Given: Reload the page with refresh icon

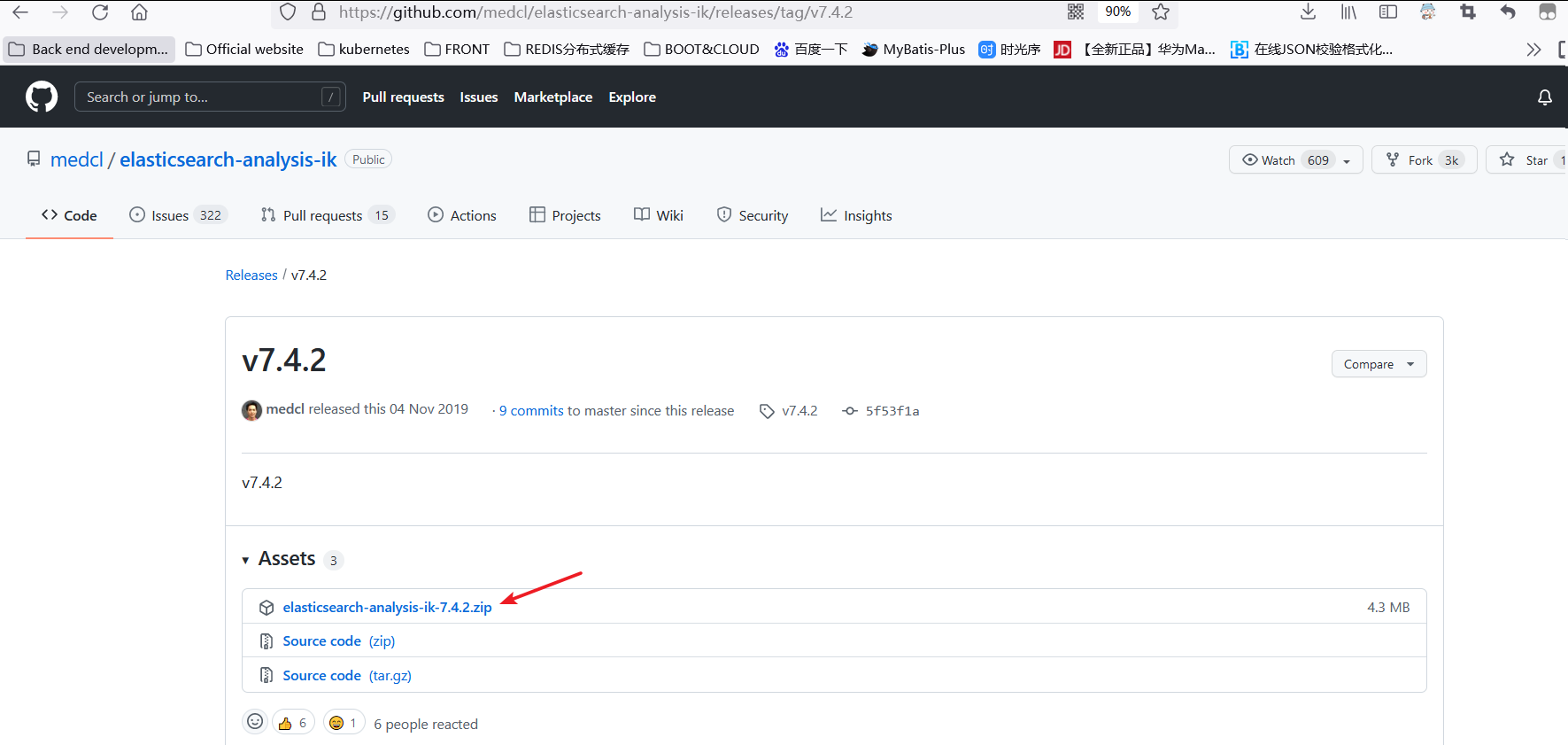Looking at the screenshot, I should 100,12.
